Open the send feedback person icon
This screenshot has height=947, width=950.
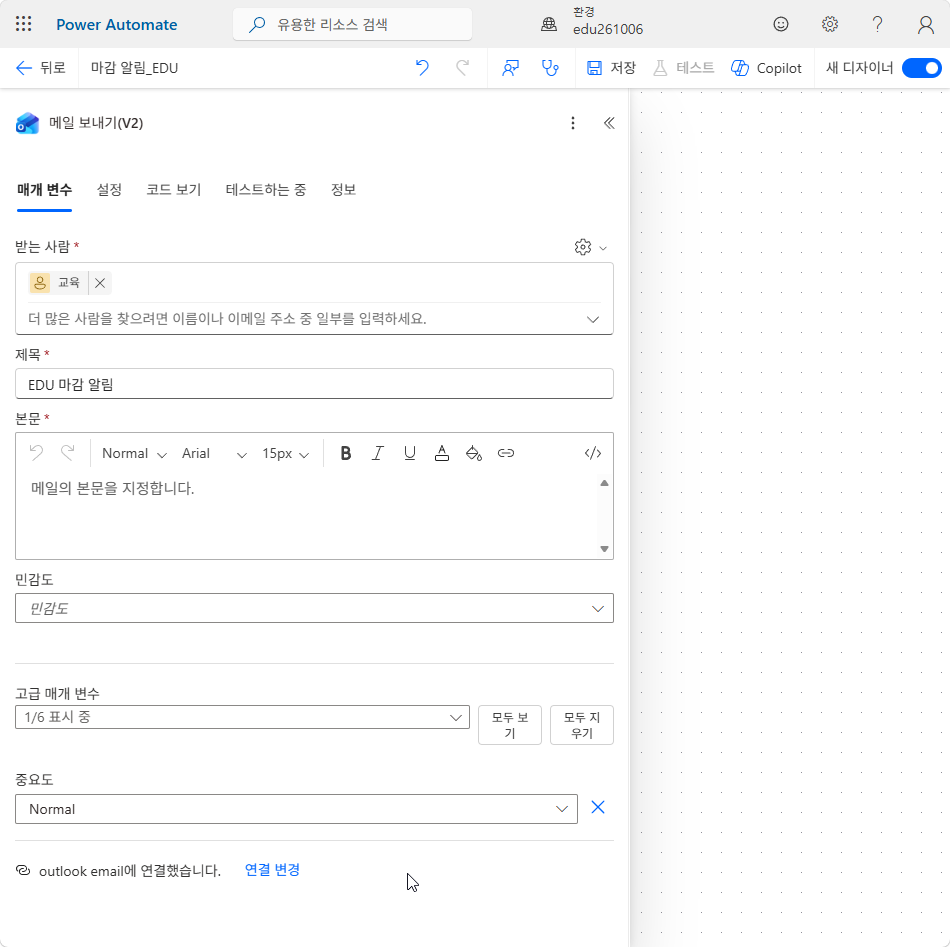point(511,68)
